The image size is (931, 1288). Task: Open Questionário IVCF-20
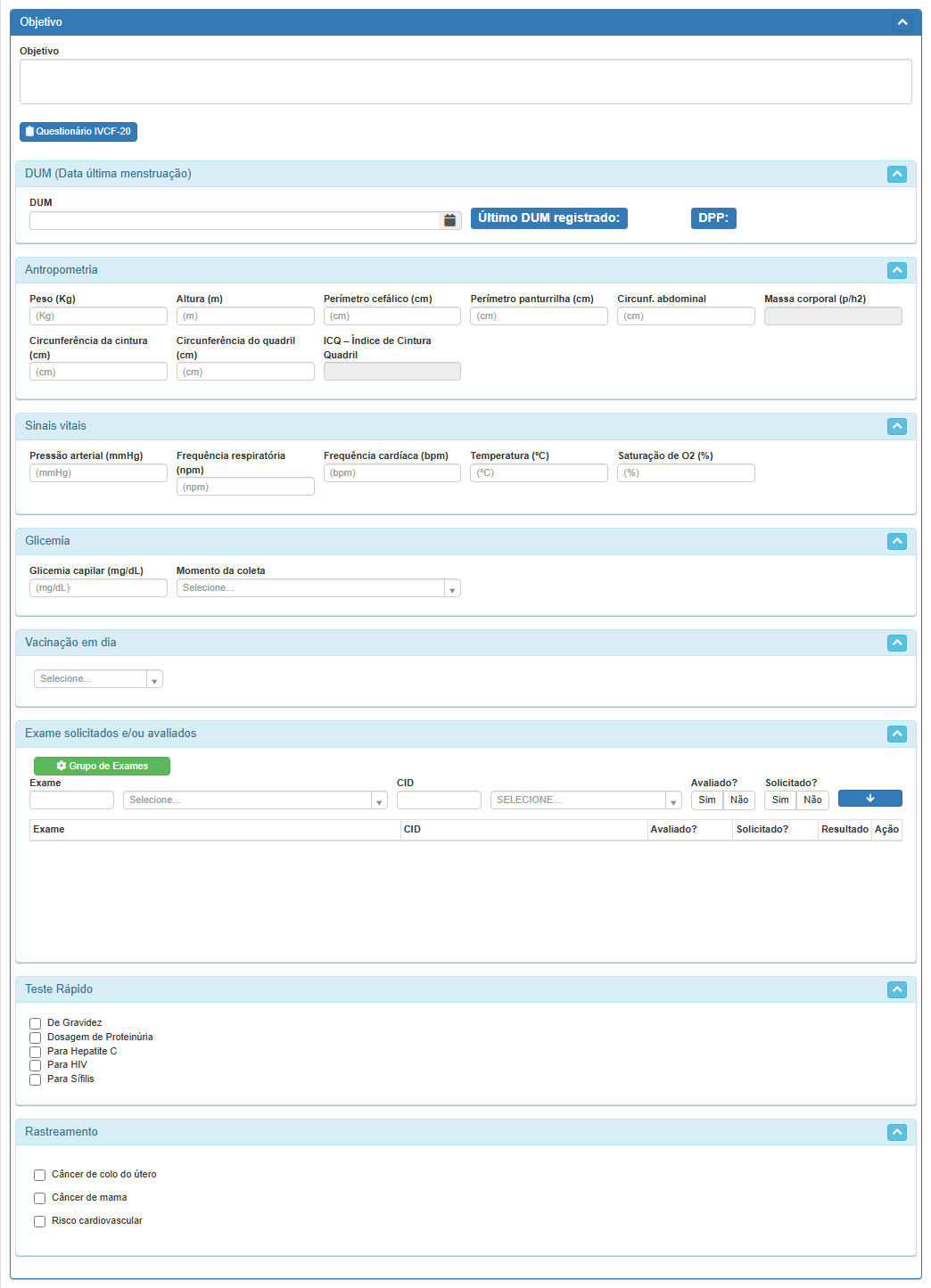[78, 132]
